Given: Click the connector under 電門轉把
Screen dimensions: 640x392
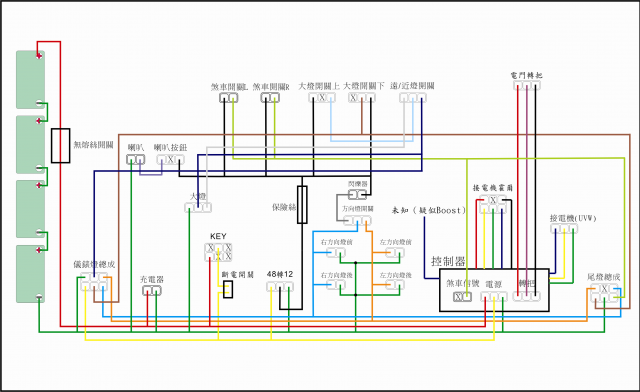Looking at the screenshot, I should click(527, 85).
